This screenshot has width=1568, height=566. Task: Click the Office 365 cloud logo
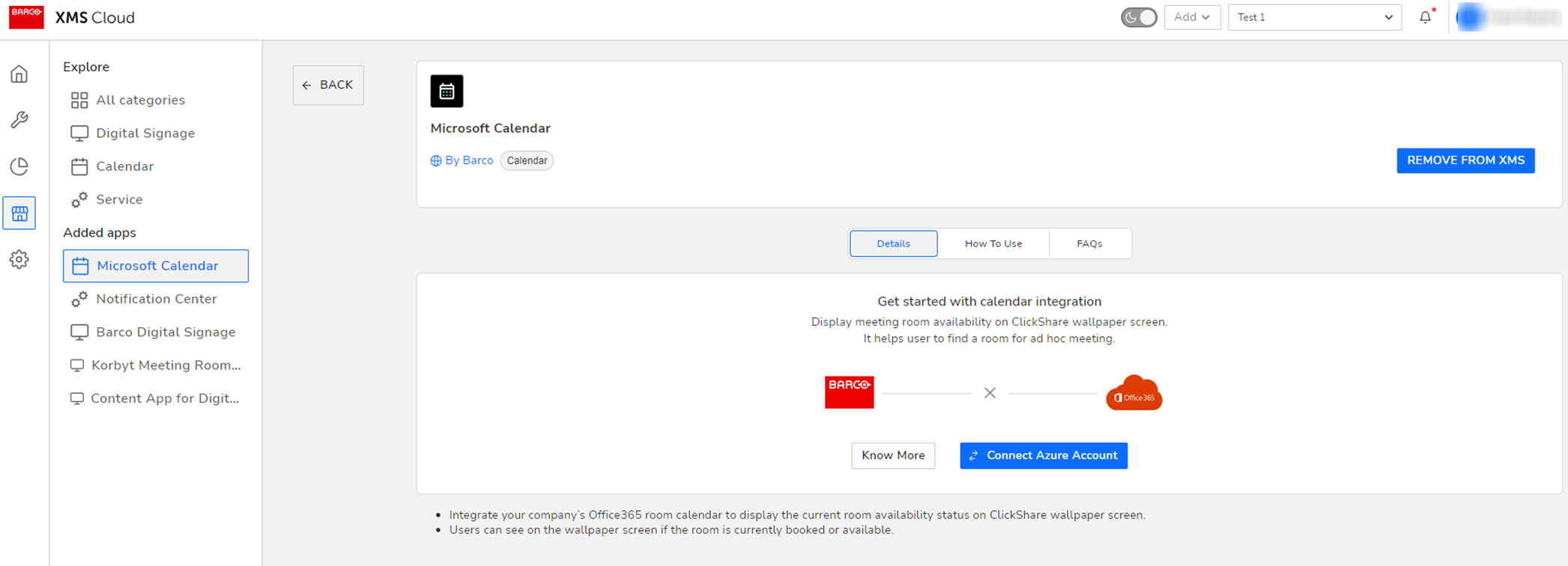click(x=1133, y=393)
